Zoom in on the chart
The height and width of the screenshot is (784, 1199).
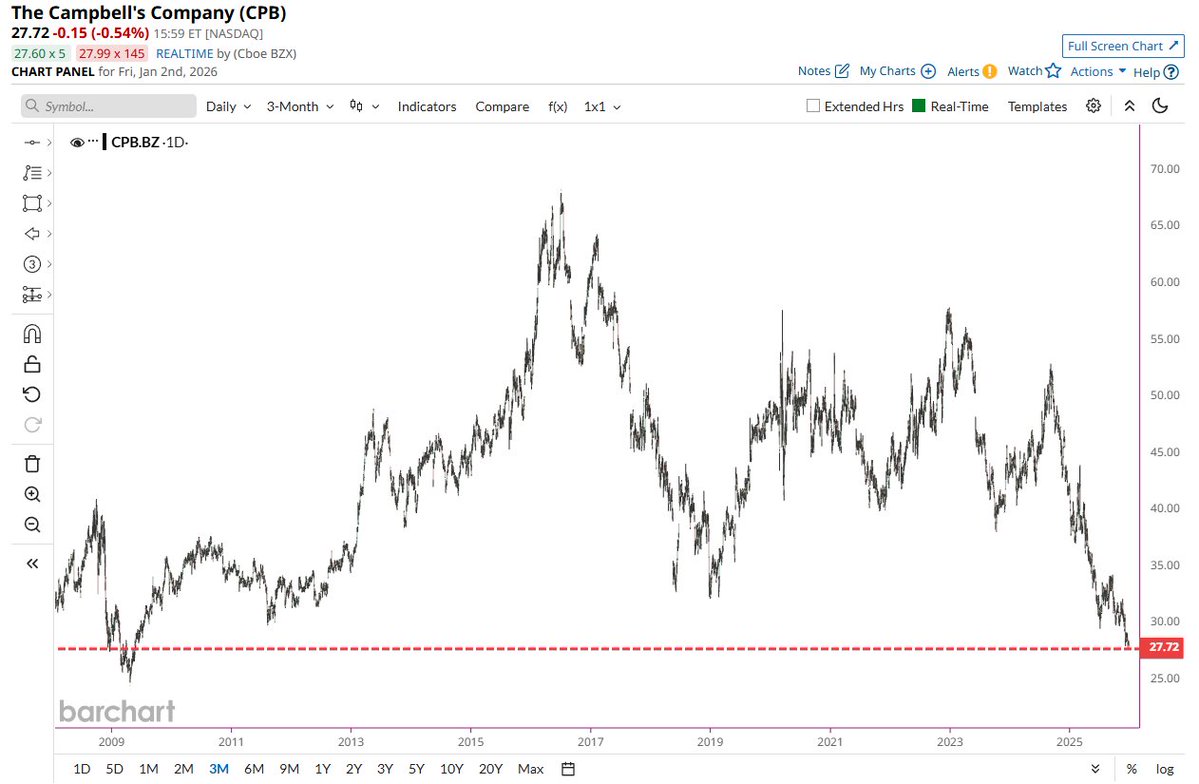[x=31, y=493]
